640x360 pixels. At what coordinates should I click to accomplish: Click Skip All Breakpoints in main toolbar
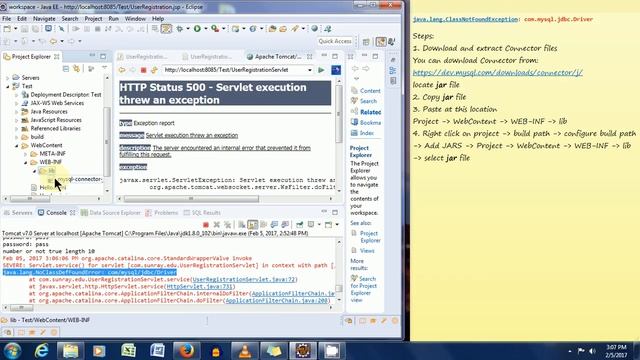pyautogui.click(x=61, y=29)
